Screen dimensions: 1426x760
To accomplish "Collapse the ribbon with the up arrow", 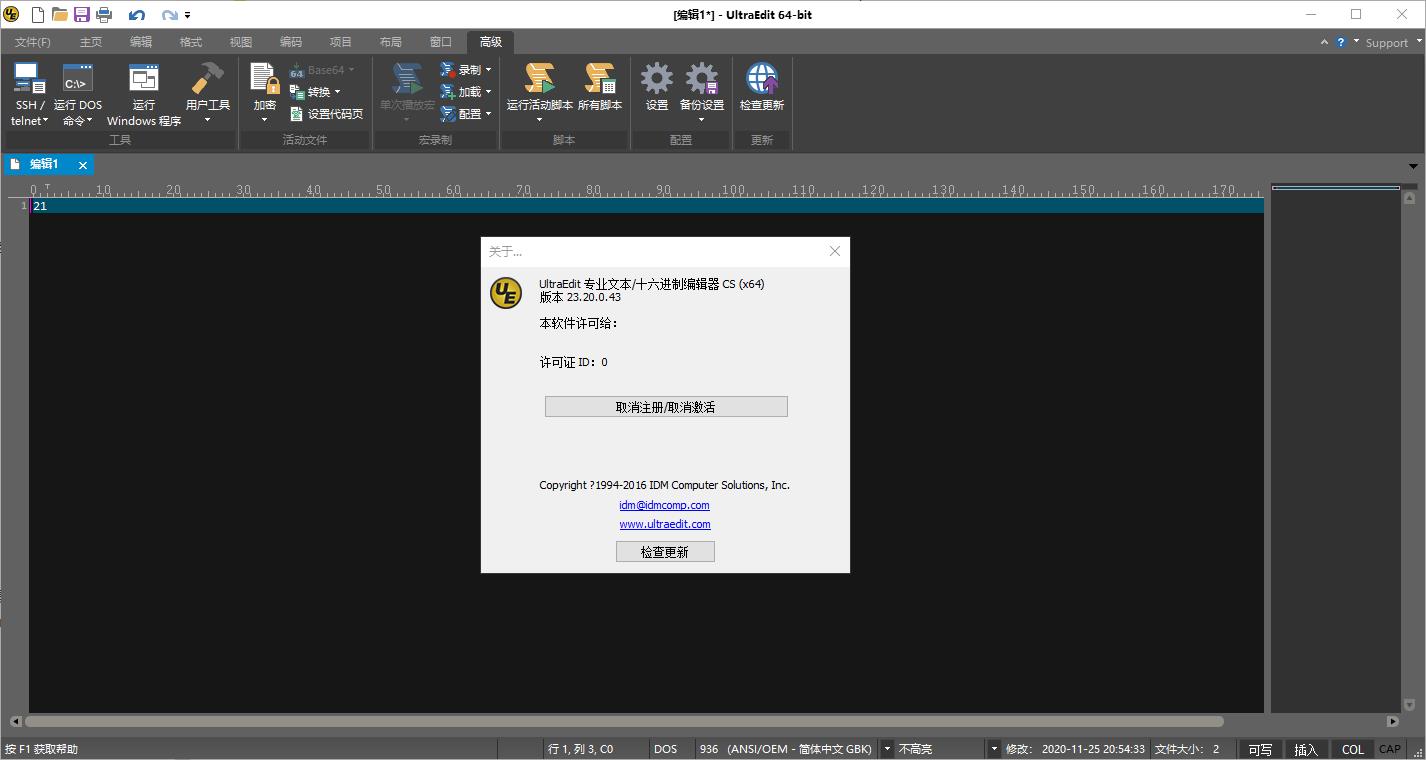I will (x=1325, y=43).
